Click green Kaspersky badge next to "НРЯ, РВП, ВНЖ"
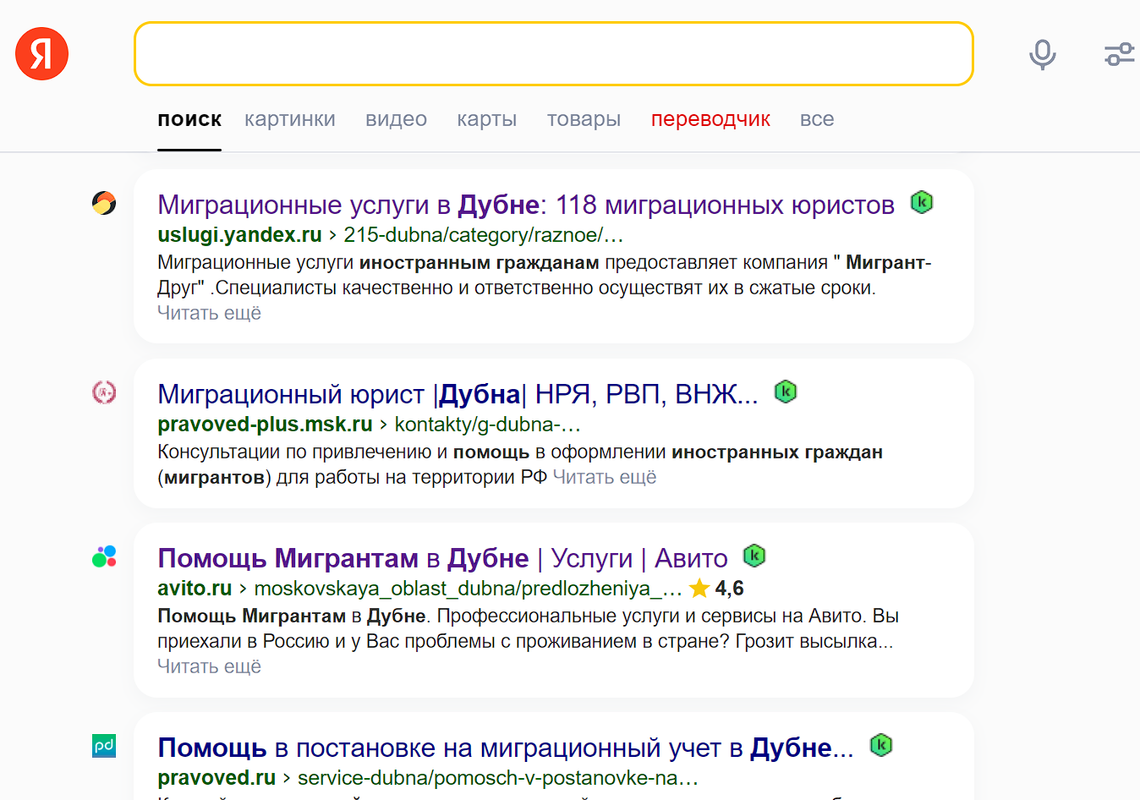The width and height of the screenshot is (1140, 800). point(785,392)
